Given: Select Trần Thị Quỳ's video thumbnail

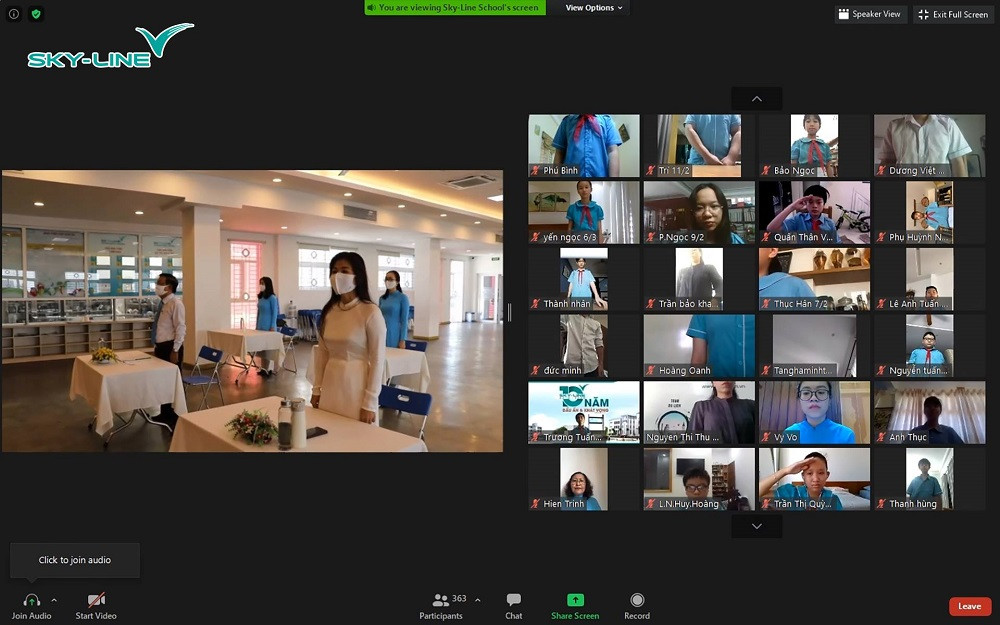Looking at the screenshot, I should 813,478.
